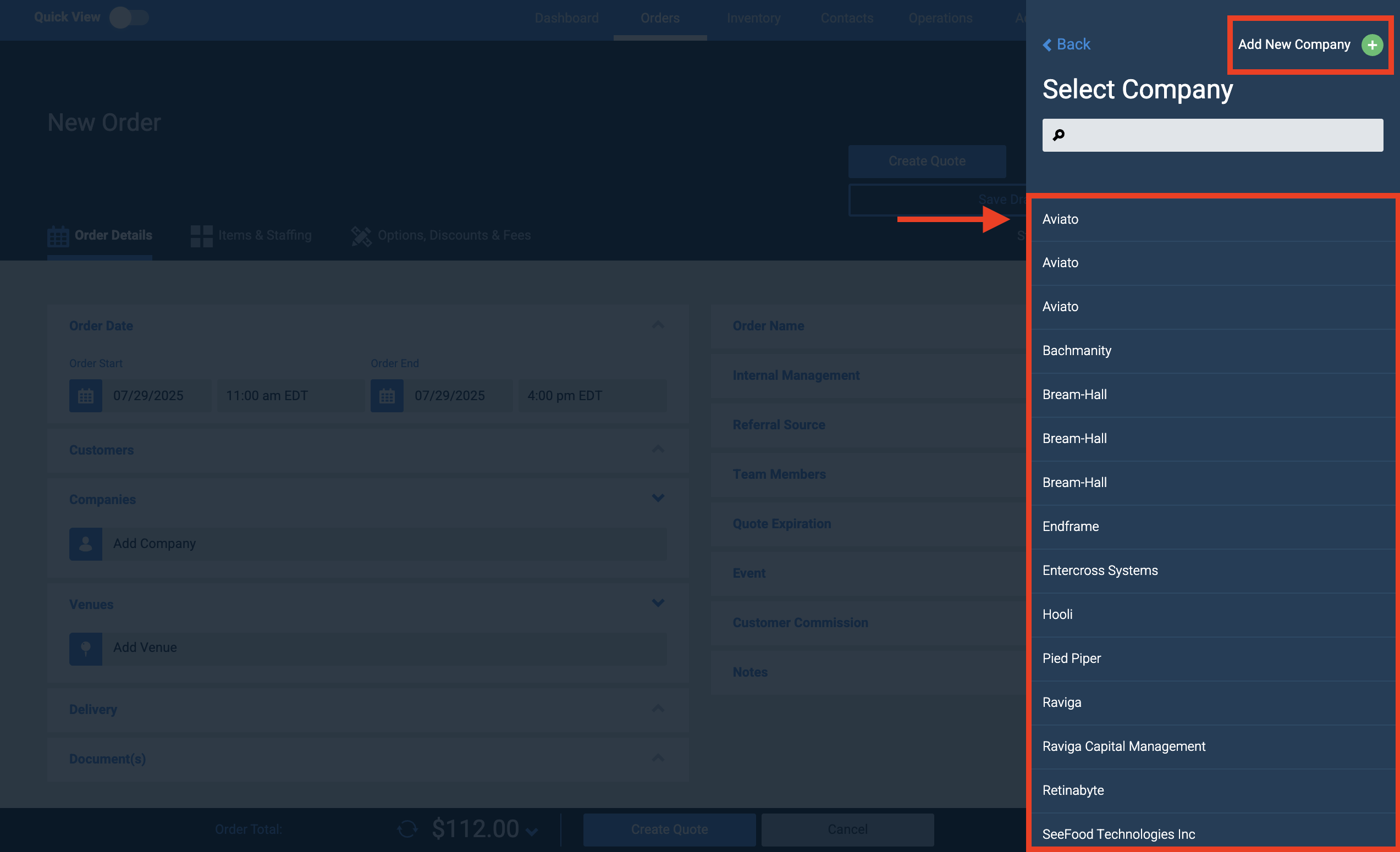Image resolution: width=1400 pixels, height=852 pixels.
Task: Click the calendar icon on Order Details tab
Action: (x=58, y=236)
